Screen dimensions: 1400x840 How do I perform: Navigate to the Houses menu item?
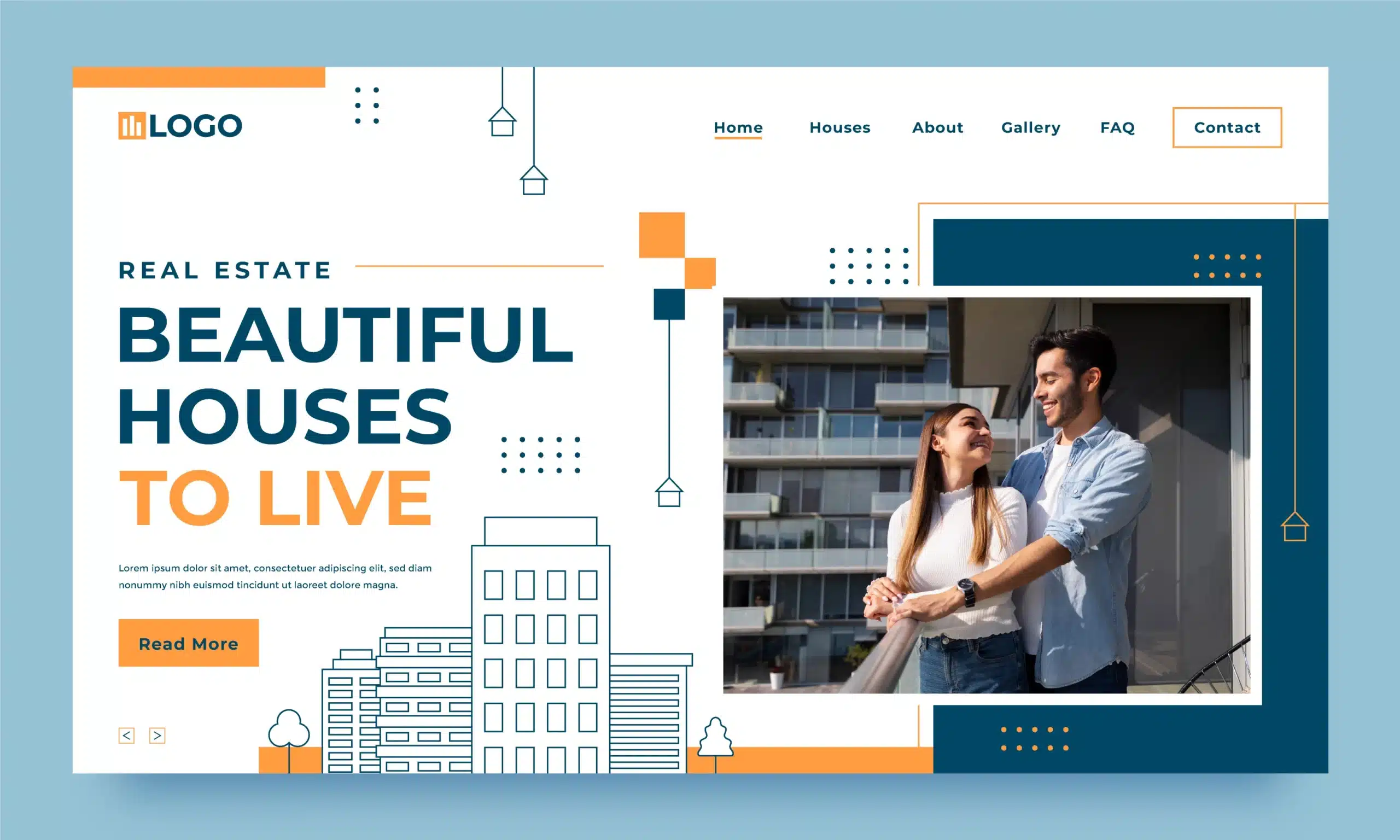point(841,127)
